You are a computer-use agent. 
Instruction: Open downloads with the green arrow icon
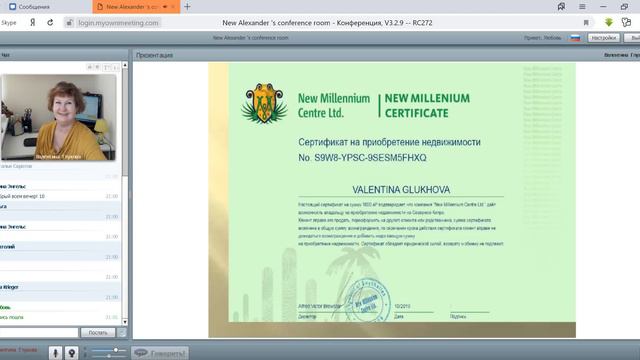(609, 22)
